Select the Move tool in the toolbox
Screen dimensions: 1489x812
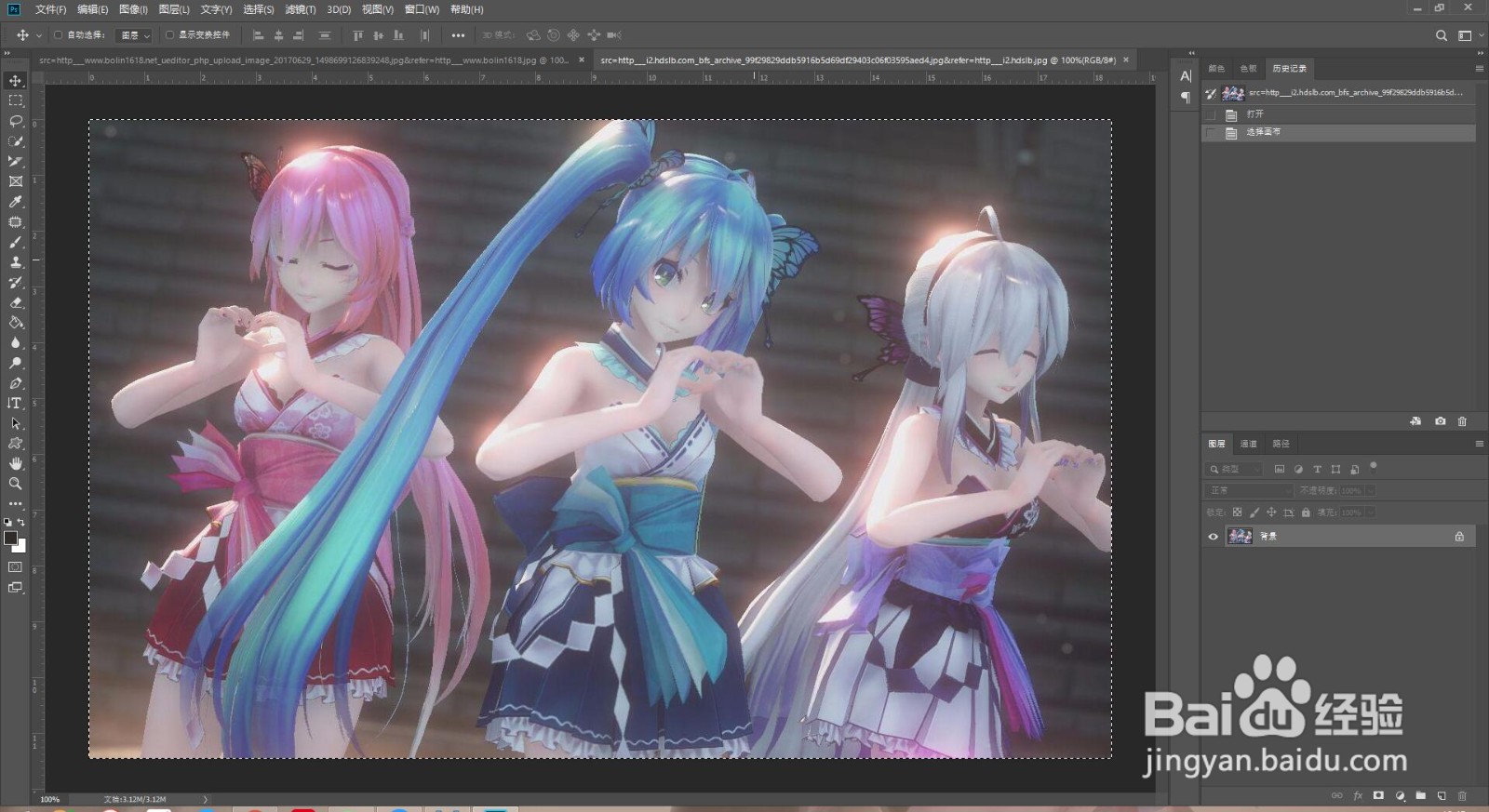point(16,81)
